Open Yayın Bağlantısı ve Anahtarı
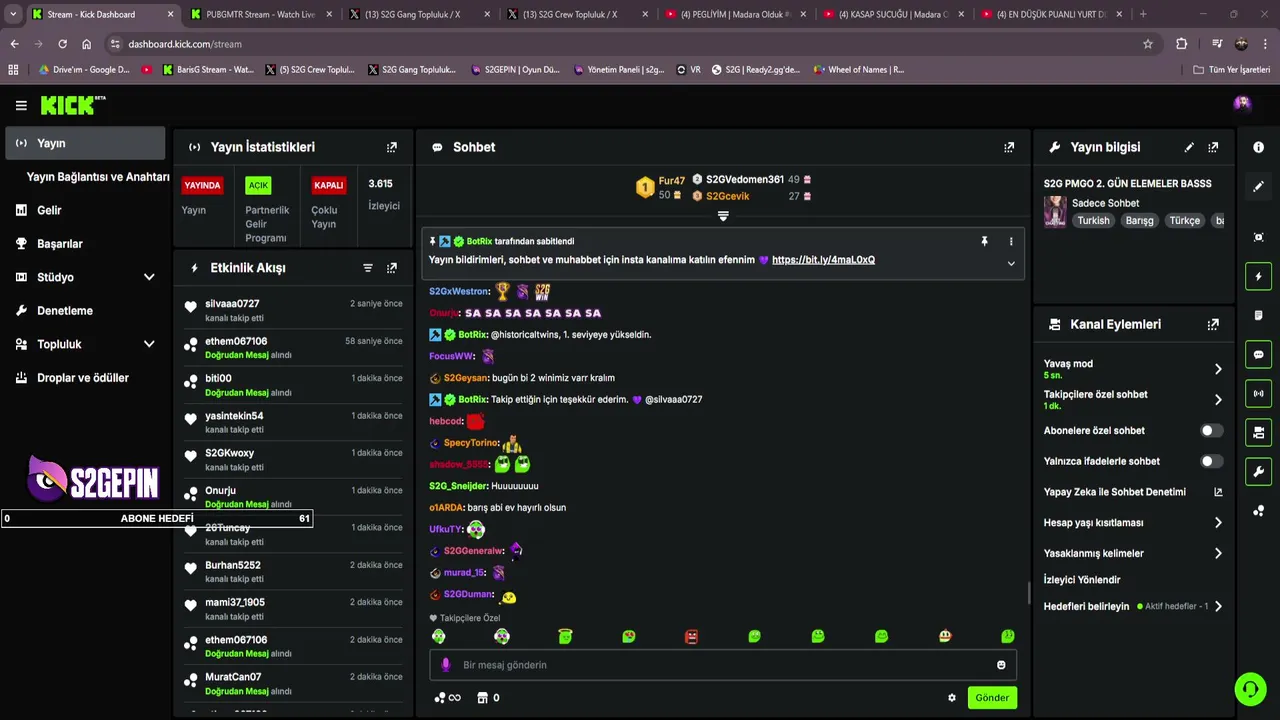1280x720 pixels. tap(98, 177)
